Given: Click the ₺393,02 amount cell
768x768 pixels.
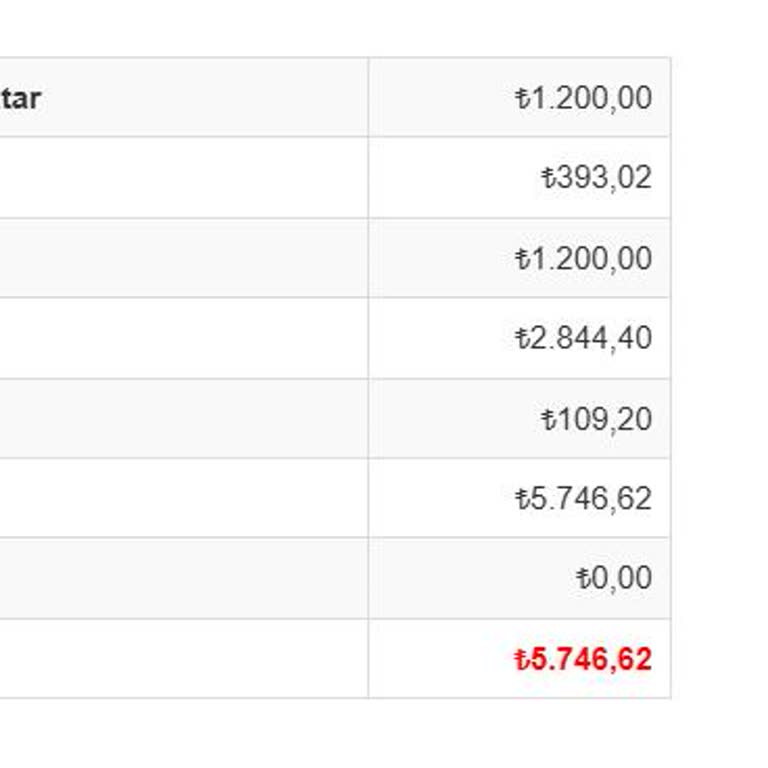Looking at the screenshot, I should tap(596, 178).
